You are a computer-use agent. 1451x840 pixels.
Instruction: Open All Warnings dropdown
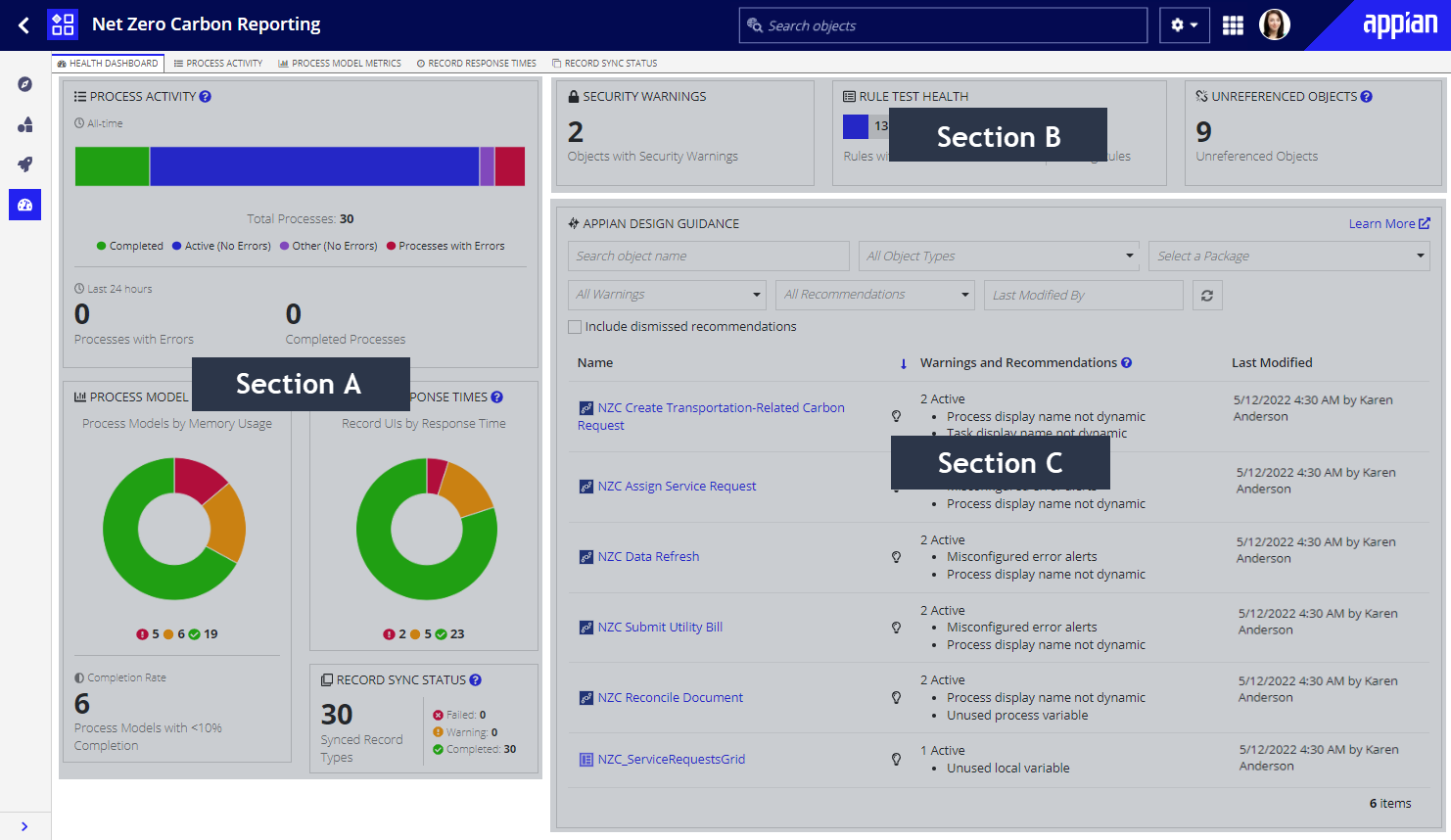coord(667,295)
